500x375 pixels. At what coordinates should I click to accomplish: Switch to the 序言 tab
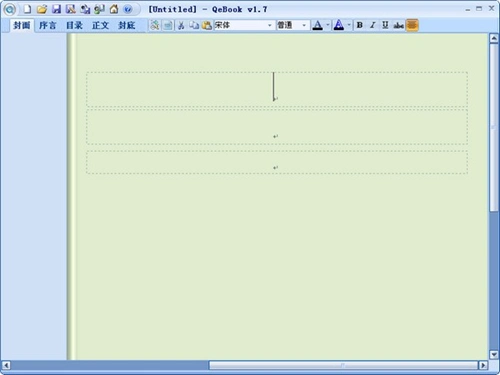pyautogui.click(x=47, y=25)
